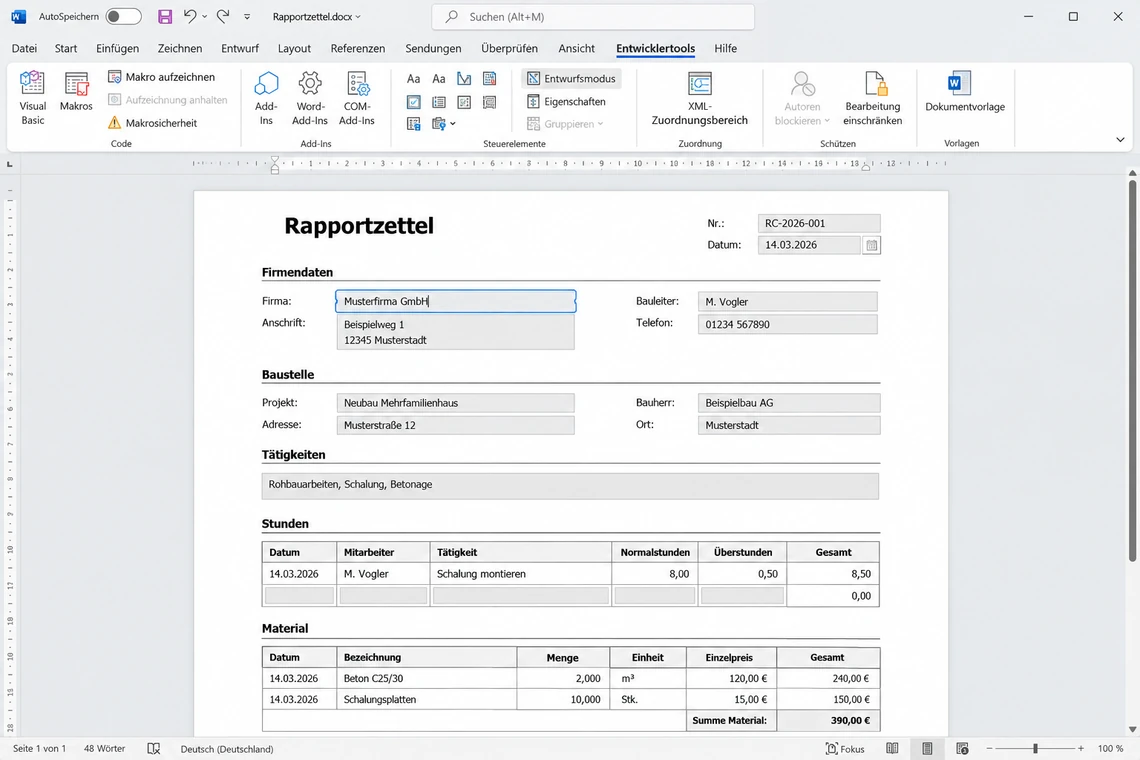Viewport: 1140px width, 760px height.
Task: Click the Bauleiter field M. Vogler
Action: [x=787, y=301]
